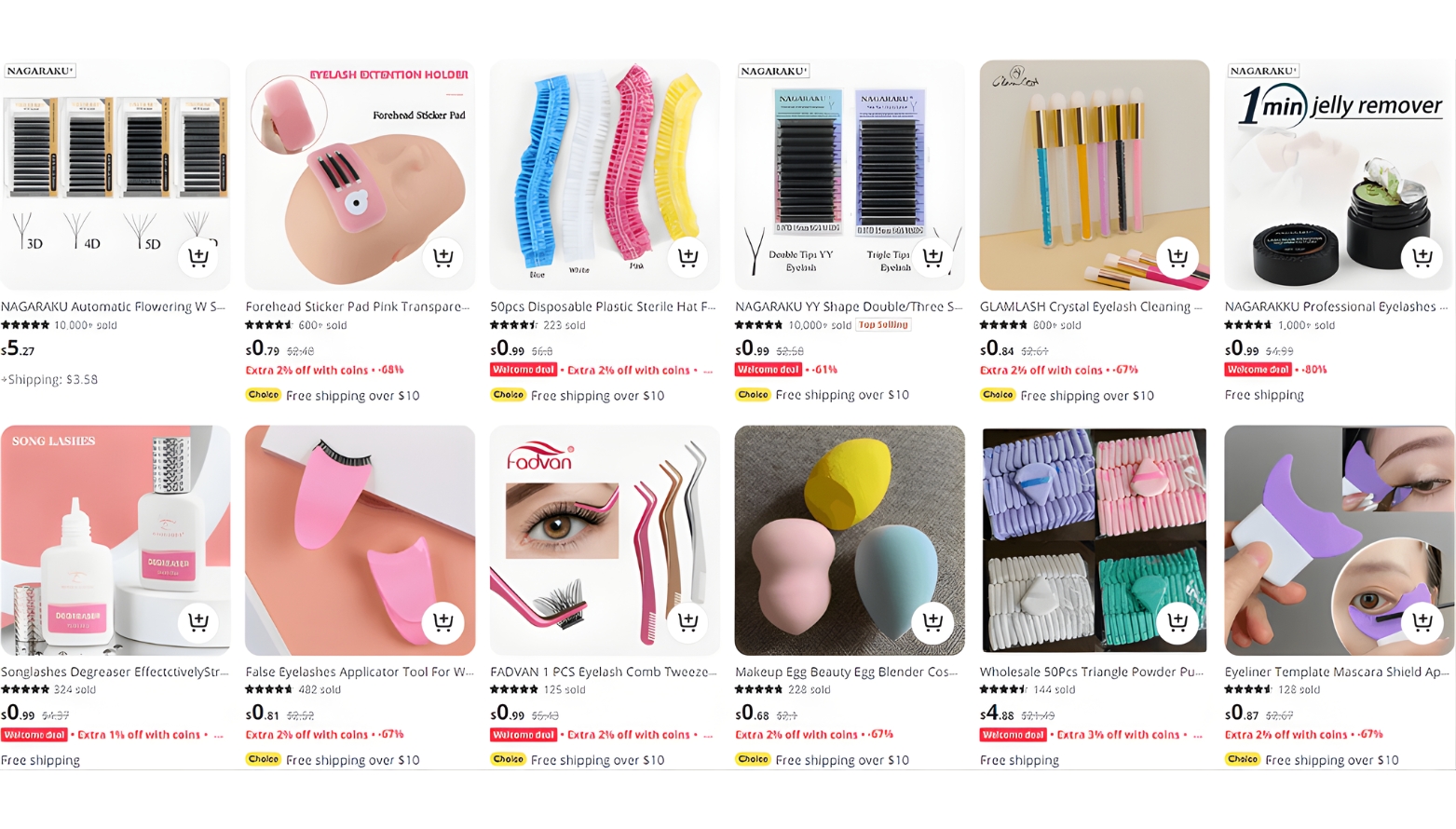Add 50pcs Disposable Plastic Hat to cart
The width and height of the screenshot is (1456, 829).
pos(688,257)
